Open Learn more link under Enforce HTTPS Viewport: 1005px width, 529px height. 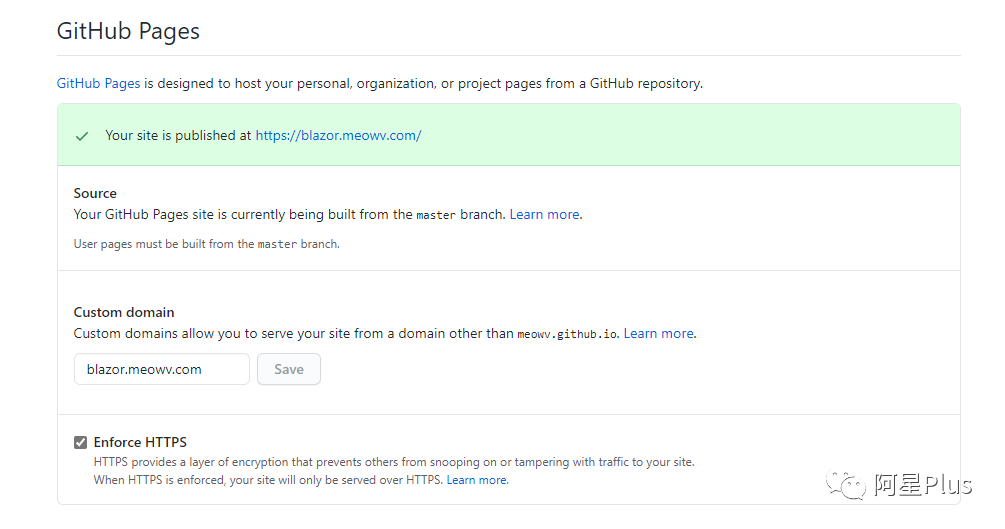[x=477, y=480]
